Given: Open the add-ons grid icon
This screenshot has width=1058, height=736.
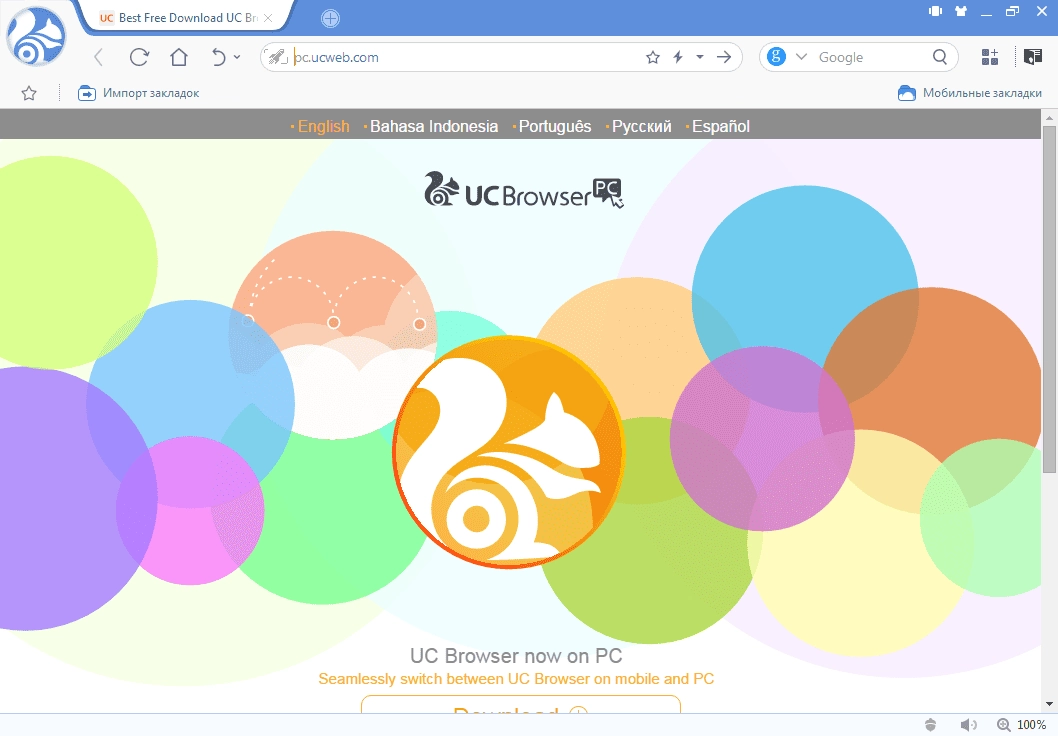Looking at the screenshot, I should point(989,57).
